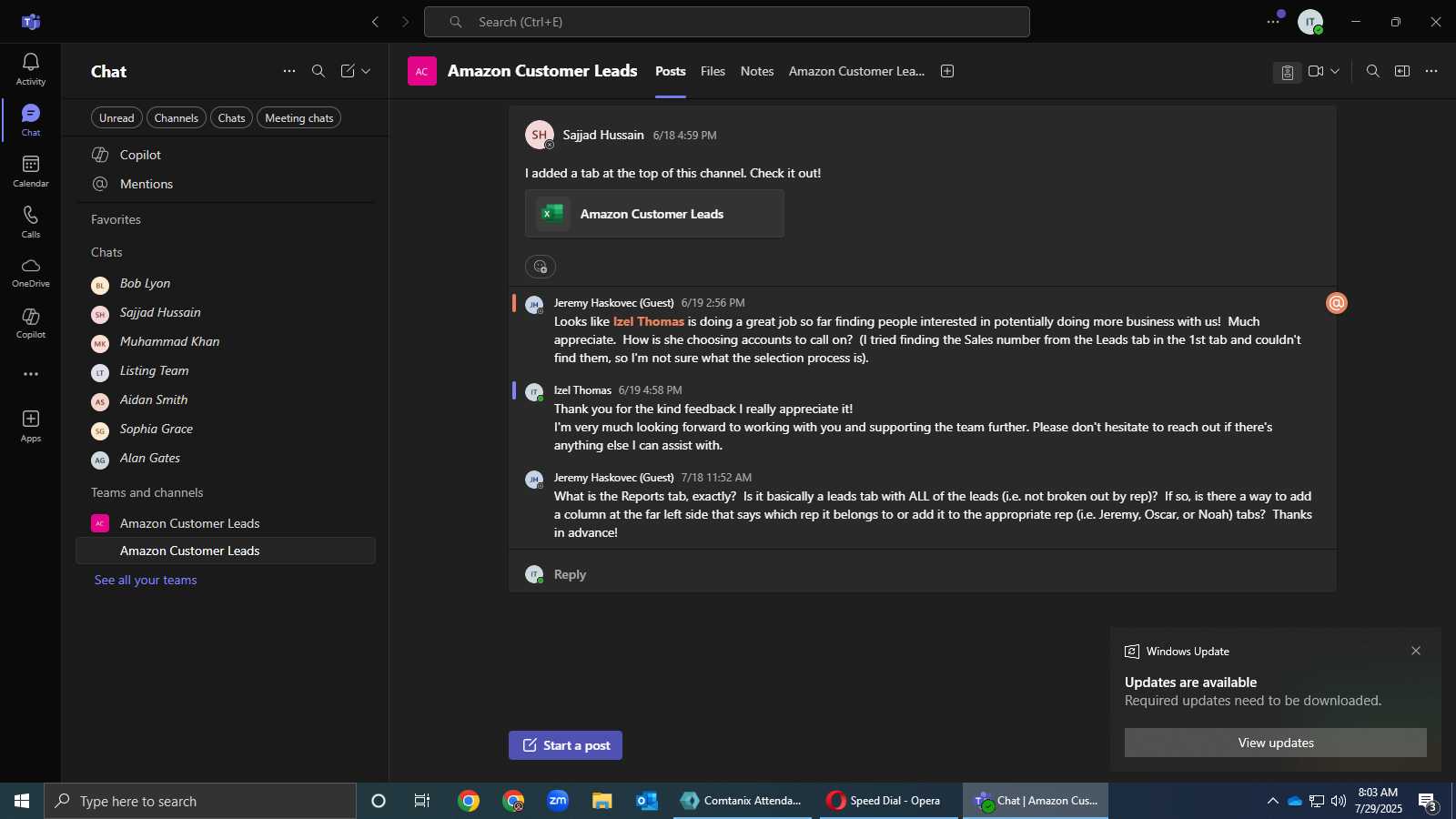Open Sajjad Hussain's avatar on post

tap(540, 135)
